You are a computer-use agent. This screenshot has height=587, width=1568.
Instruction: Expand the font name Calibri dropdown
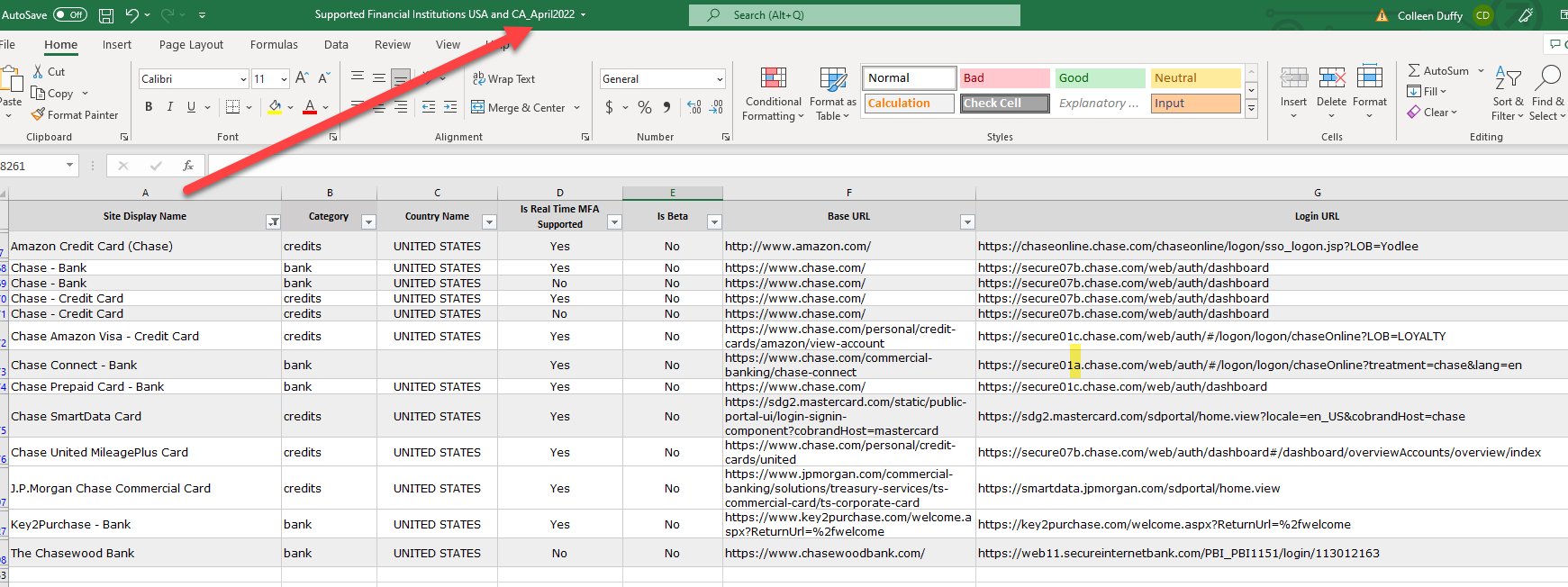[x=243, y=79]
